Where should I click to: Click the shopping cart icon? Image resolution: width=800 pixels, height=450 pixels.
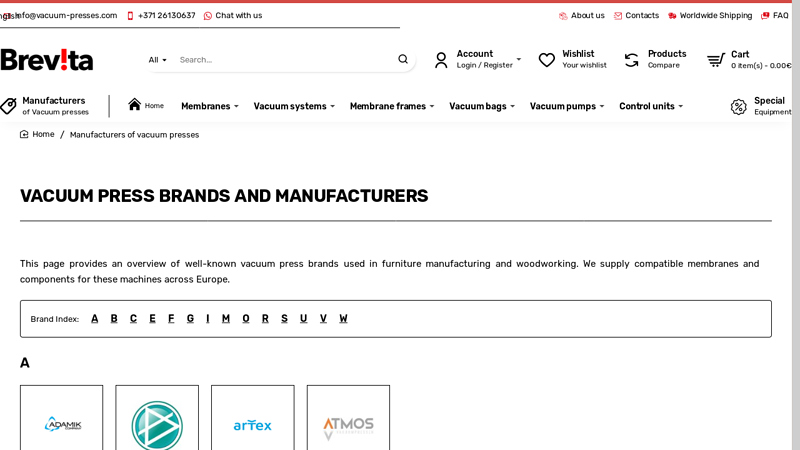tap(716, 60)
